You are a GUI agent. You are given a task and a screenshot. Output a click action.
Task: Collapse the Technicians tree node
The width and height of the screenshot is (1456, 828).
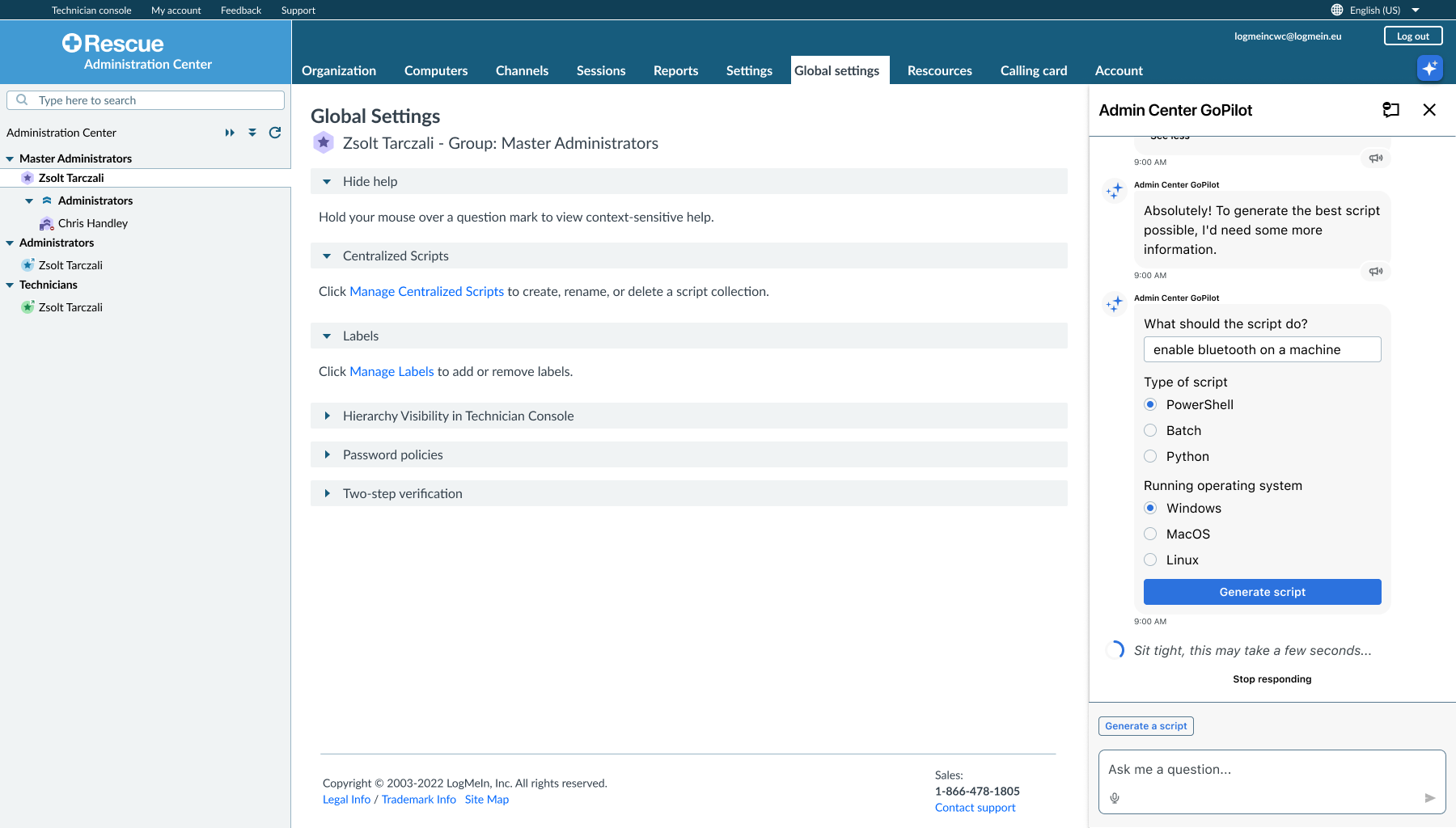click(x=10, y=285)
